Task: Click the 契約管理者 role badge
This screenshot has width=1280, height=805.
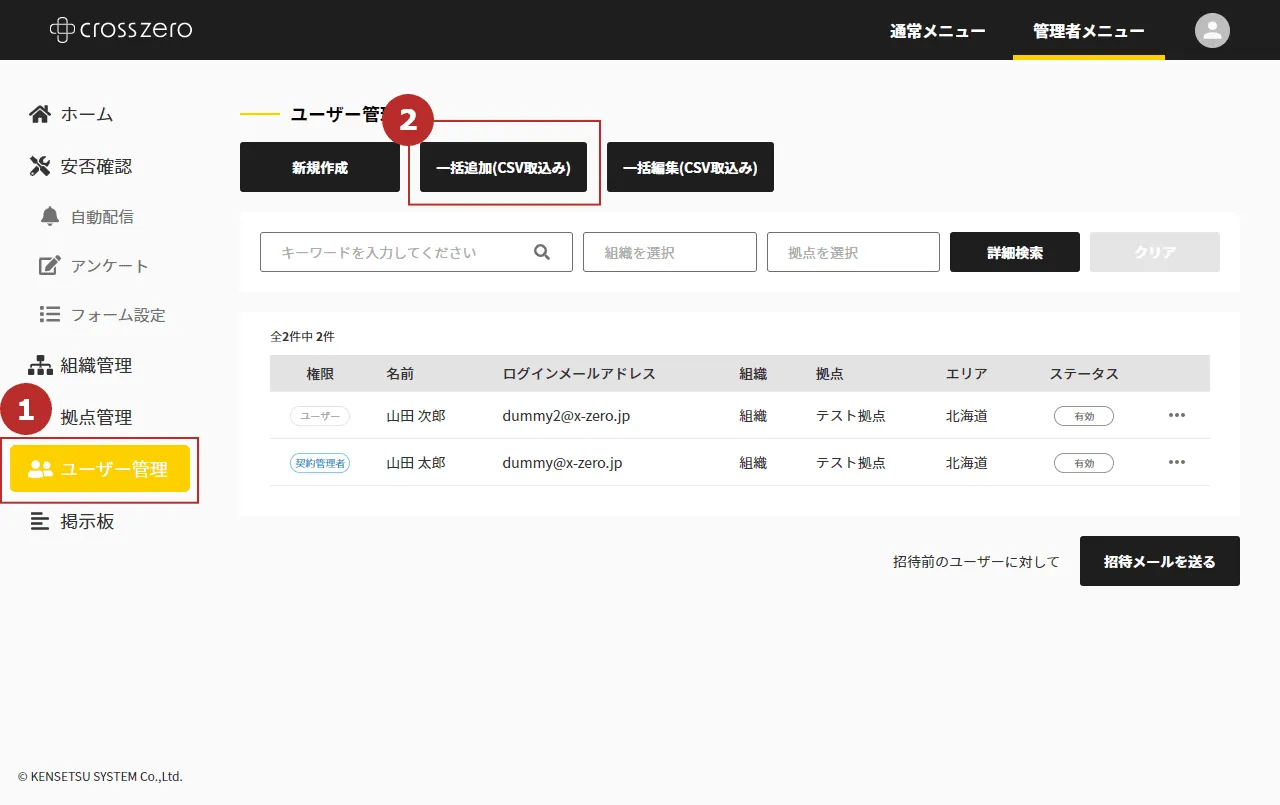Action: [320, 463]
